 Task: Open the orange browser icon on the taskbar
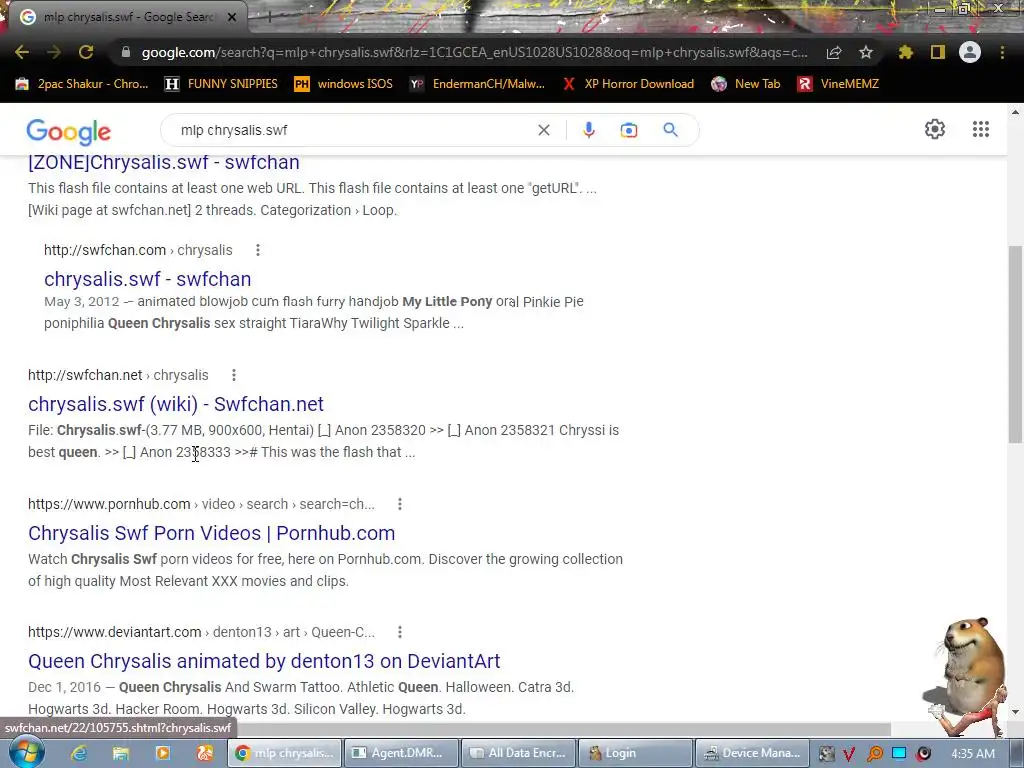pos(204,753)
